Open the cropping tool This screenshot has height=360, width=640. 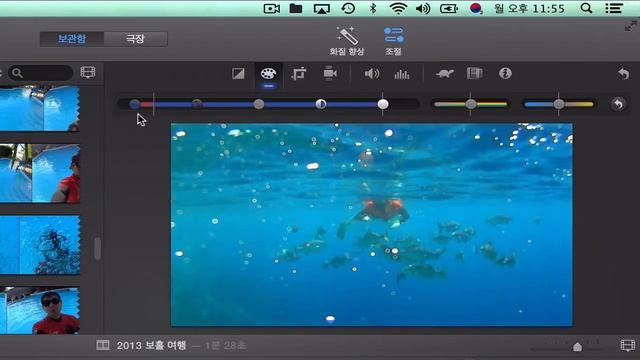(x=299, y=74)
